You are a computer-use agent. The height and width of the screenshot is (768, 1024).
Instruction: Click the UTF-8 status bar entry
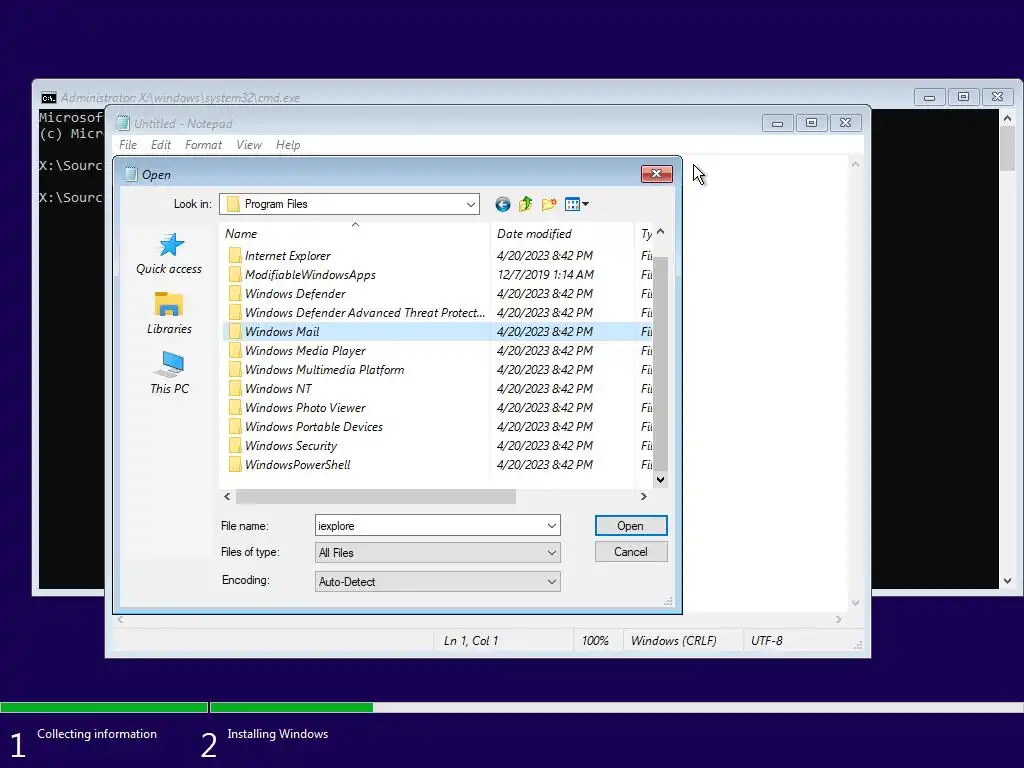[x=767, y=641]
